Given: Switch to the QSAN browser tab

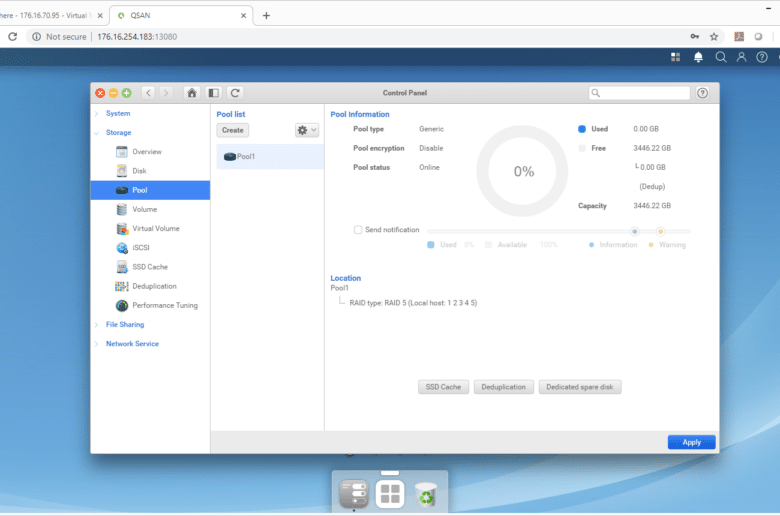Looking at the screenshot, I should (x=181, y=15).
